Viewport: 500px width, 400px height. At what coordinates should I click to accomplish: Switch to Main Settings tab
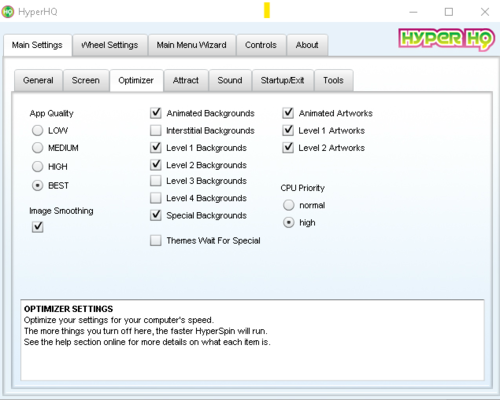[x=37, y=45]
